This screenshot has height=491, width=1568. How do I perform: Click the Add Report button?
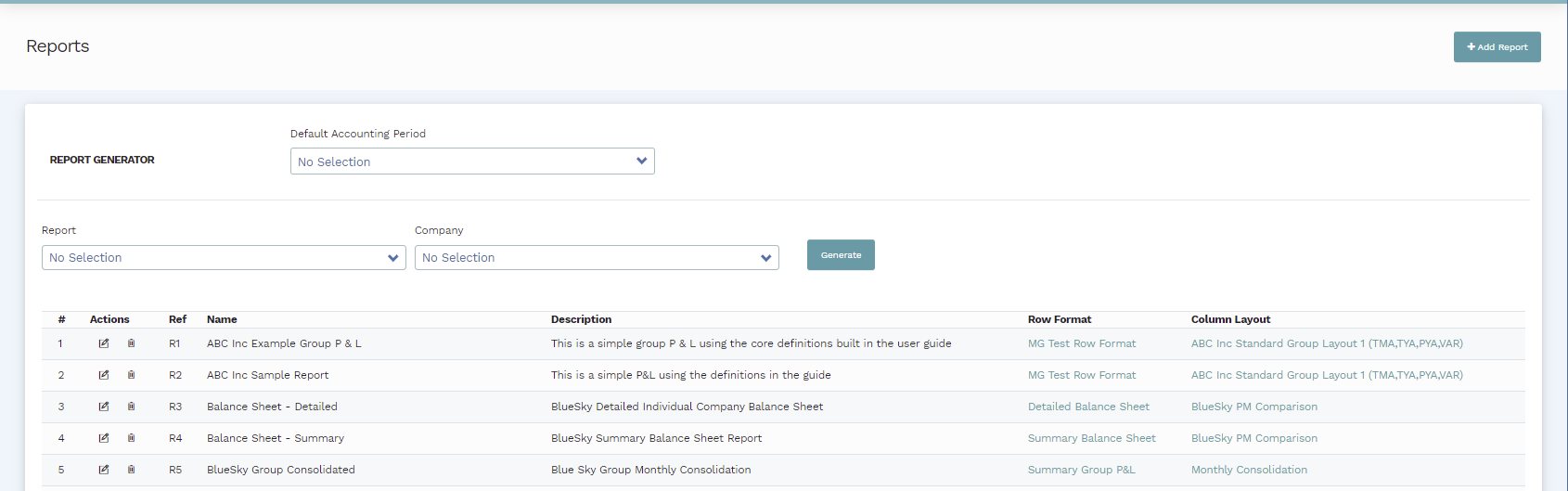coord(1497,47)
